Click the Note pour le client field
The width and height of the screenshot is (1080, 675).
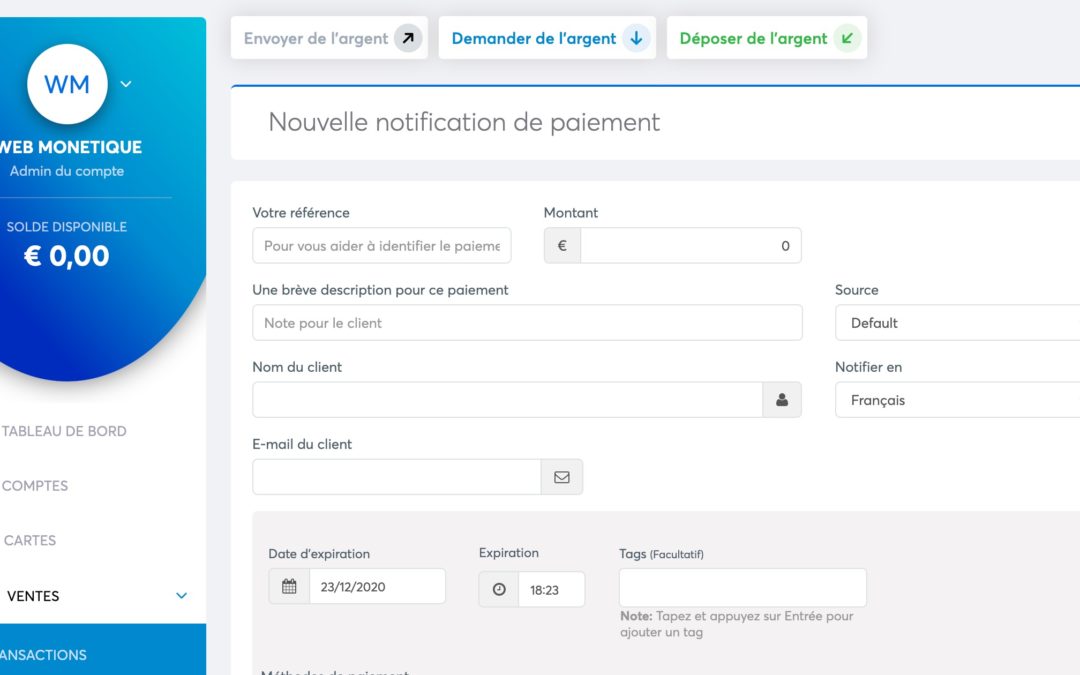[528, 323]
